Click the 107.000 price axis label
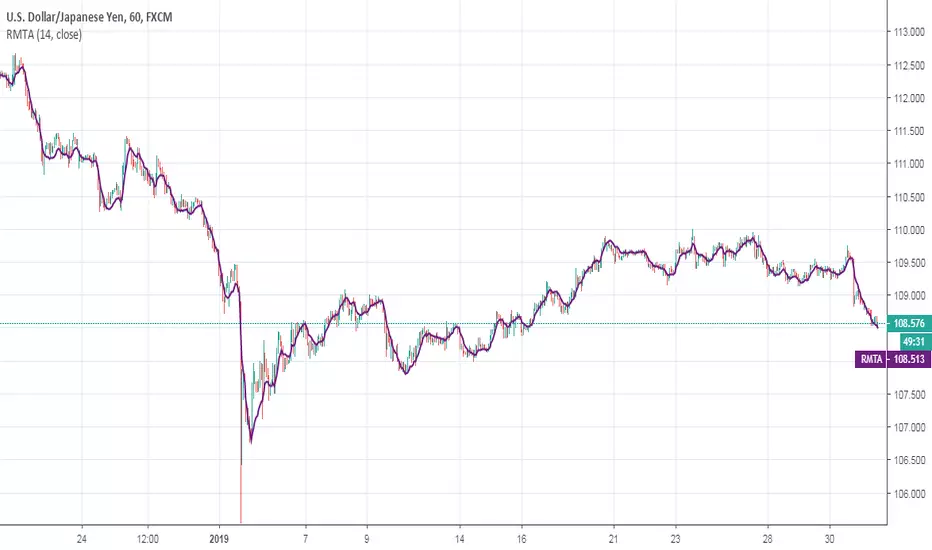 pyautogui.click(x=908, y=427)
